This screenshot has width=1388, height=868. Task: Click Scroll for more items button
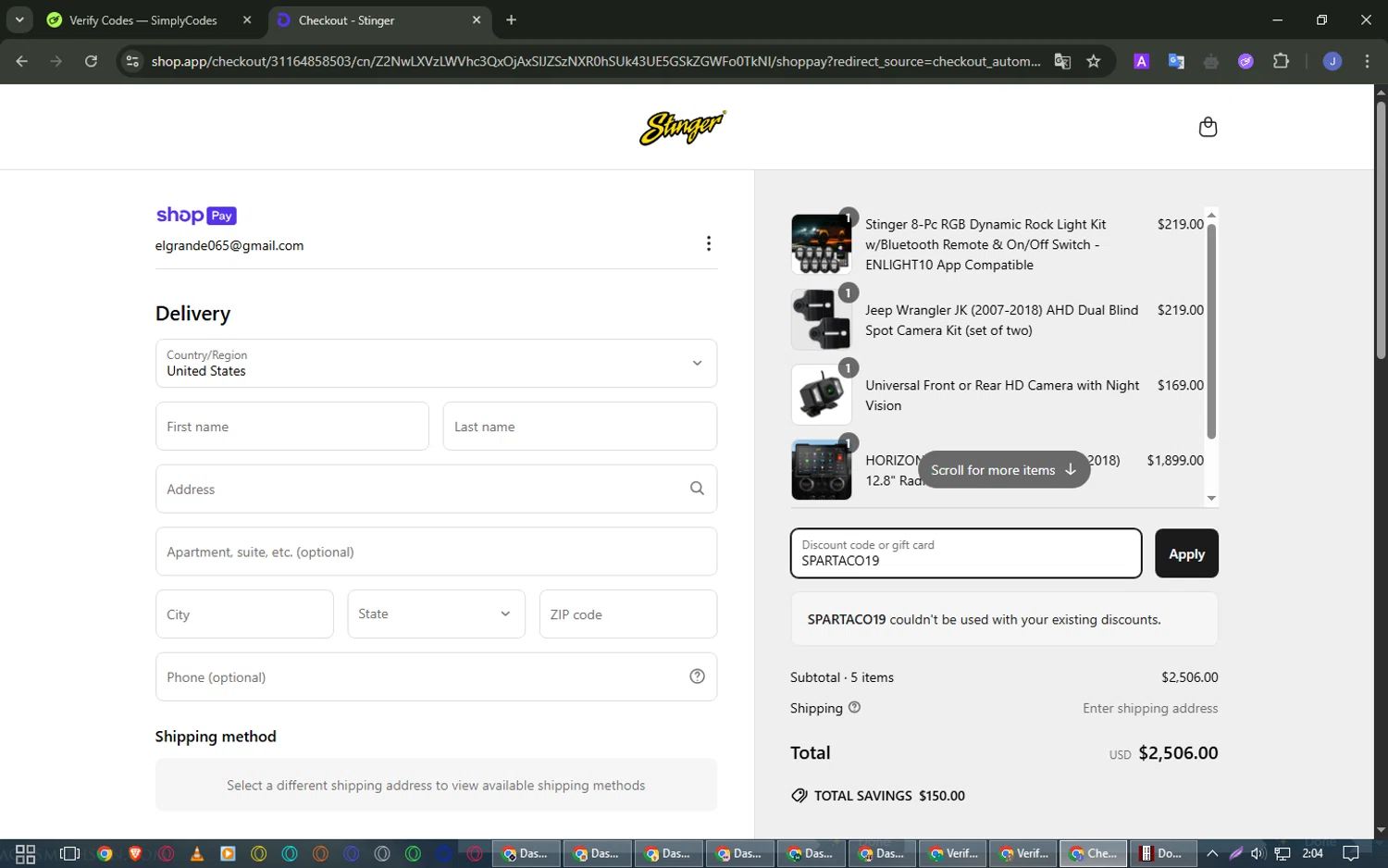click(x=1004, y=469)
